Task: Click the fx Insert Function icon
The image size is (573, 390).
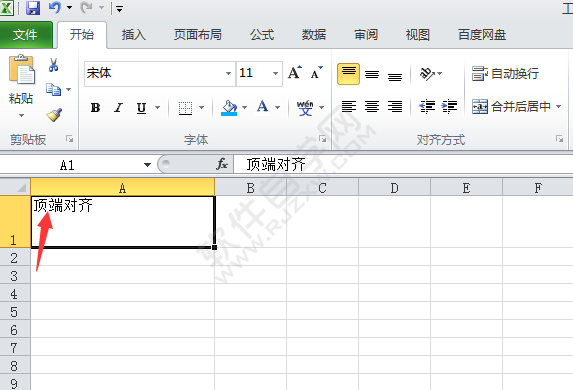Action: pyautogui.click(x=222, y=164)
